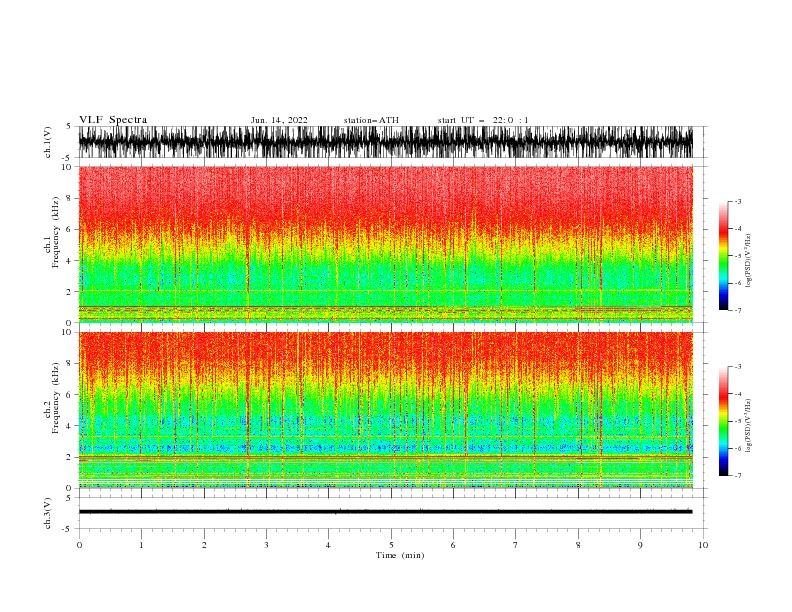792x612 pixels.
Task: Click the ch.3 voltage waveform strip
Action: click(385, 512)
